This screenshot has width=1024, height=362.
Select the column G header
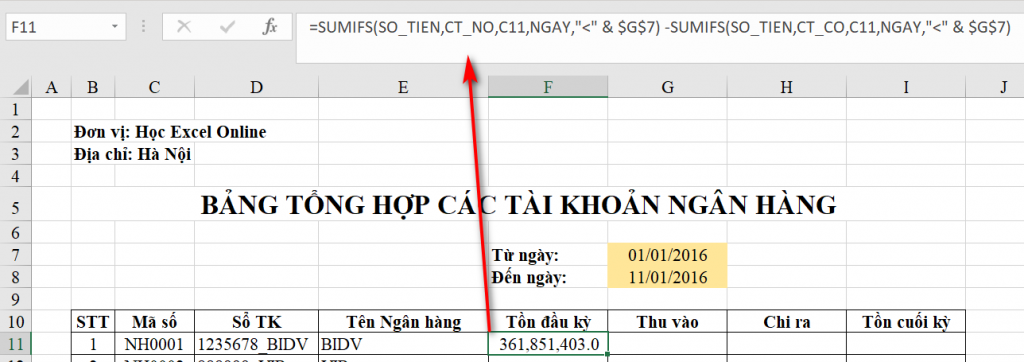666,87
